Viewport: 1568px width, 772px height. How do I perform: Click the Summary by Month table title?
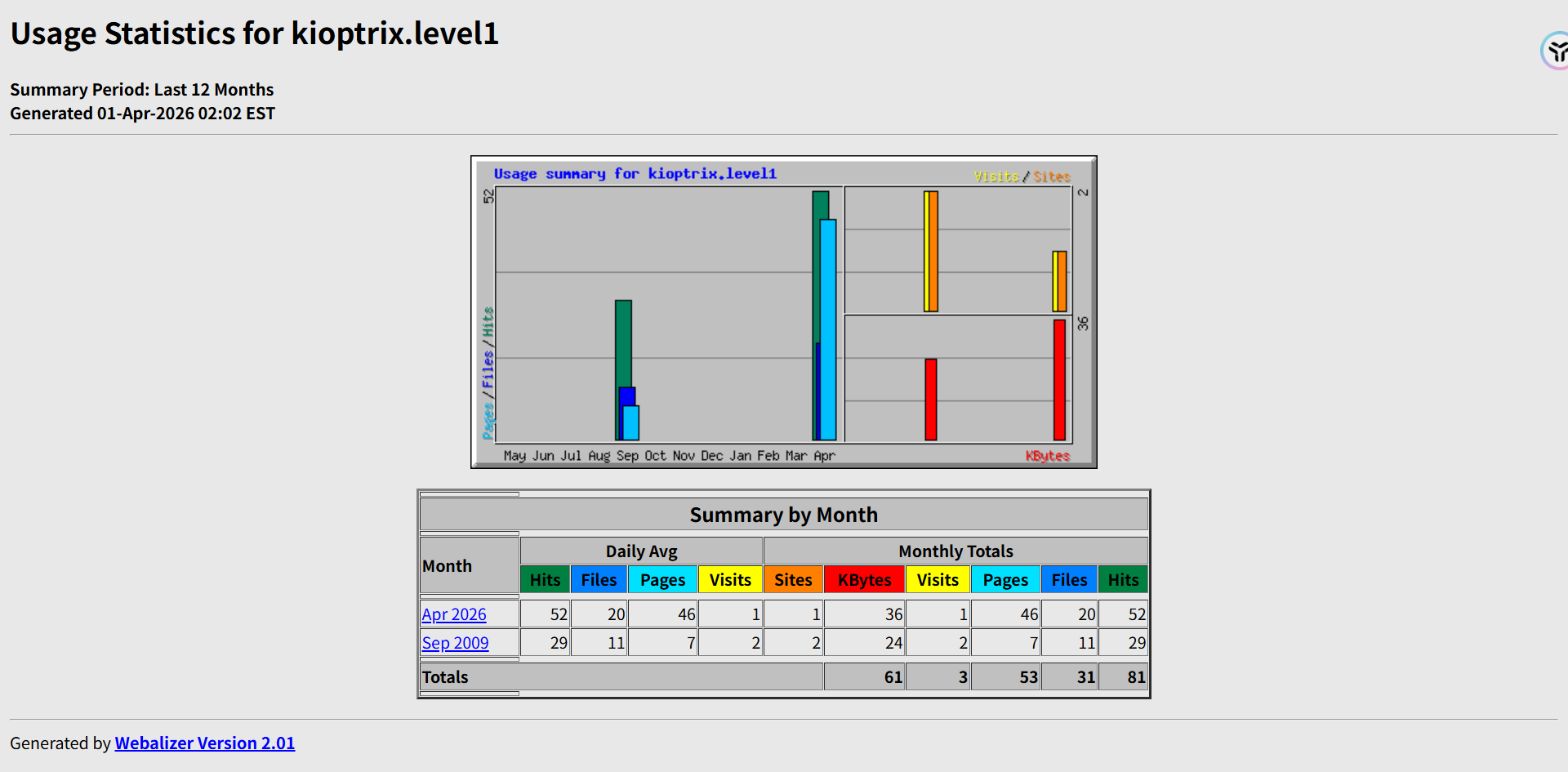[783, 515]
